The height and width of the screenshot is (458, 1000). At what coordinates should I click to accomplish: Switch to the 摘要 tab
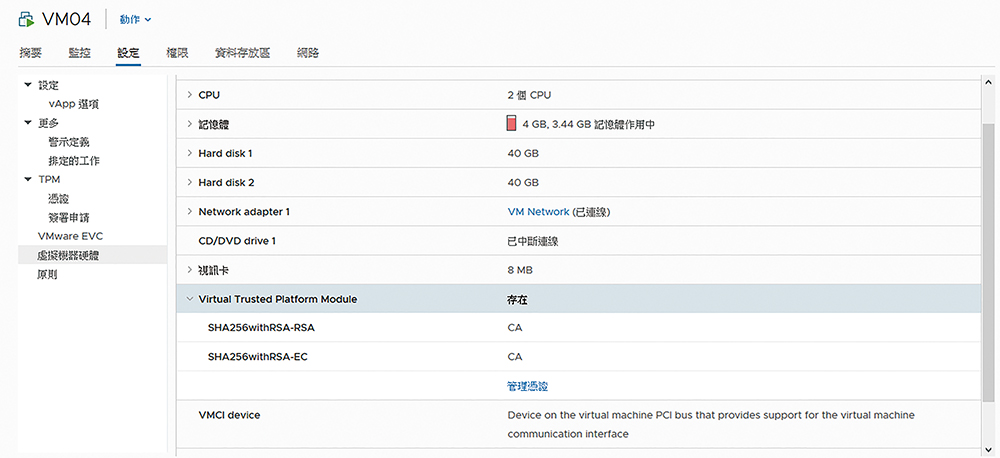point(29,53)
